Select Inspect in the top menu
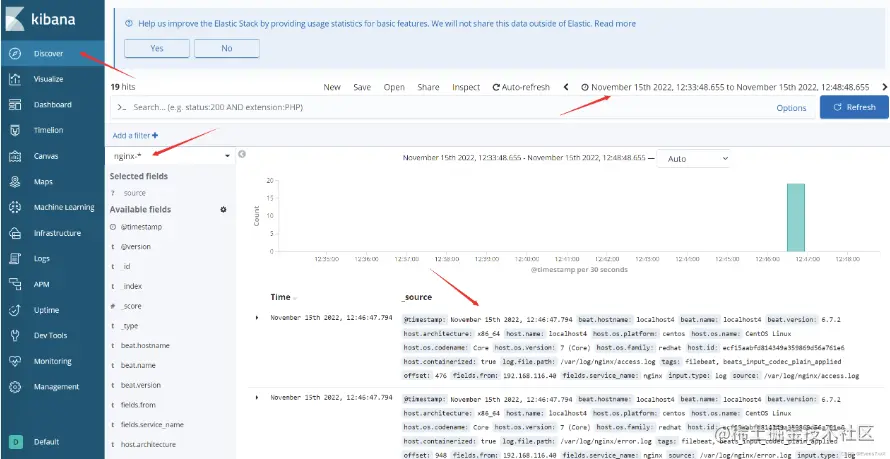Image resolution: width=890 pixels, height=459 pixels. pos(466,87)
